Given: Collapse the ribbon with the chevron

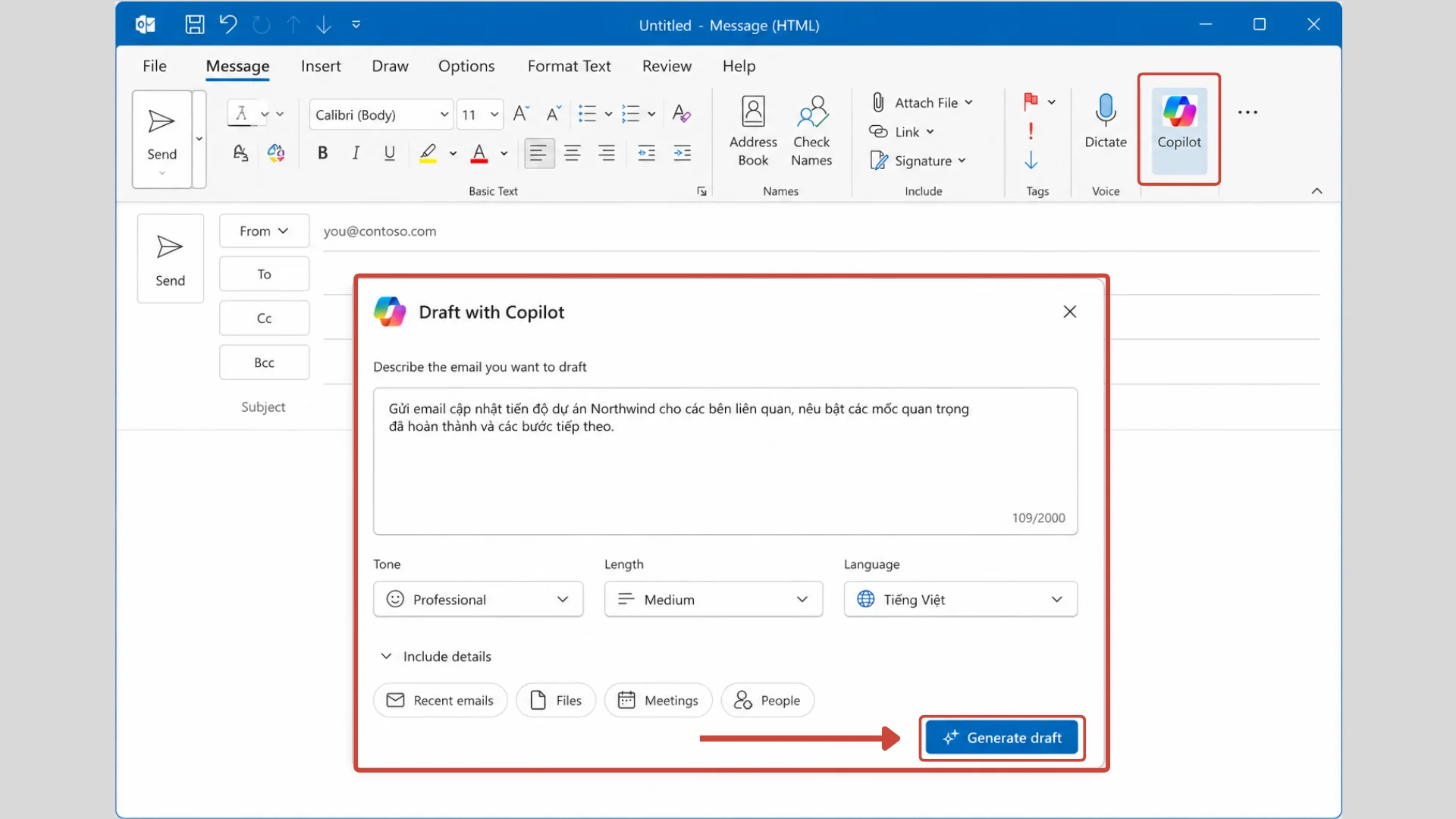Looking at the screenshot, I should coord(1316,191).
